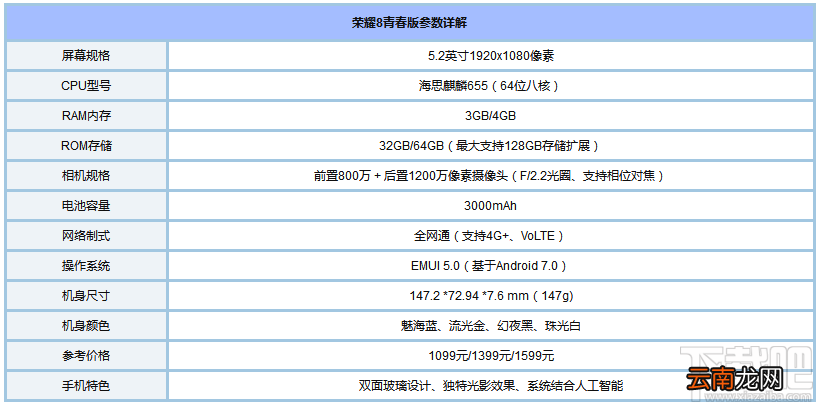The width and height of the screenshot is (820, 407).
Task: Click the value 3000mAh
Action: [491, 206]
